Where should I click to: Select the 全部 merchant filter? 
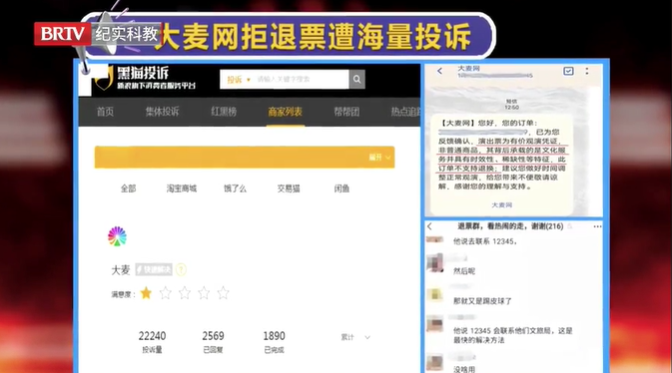pyautogui.click(x=128, y=189)
